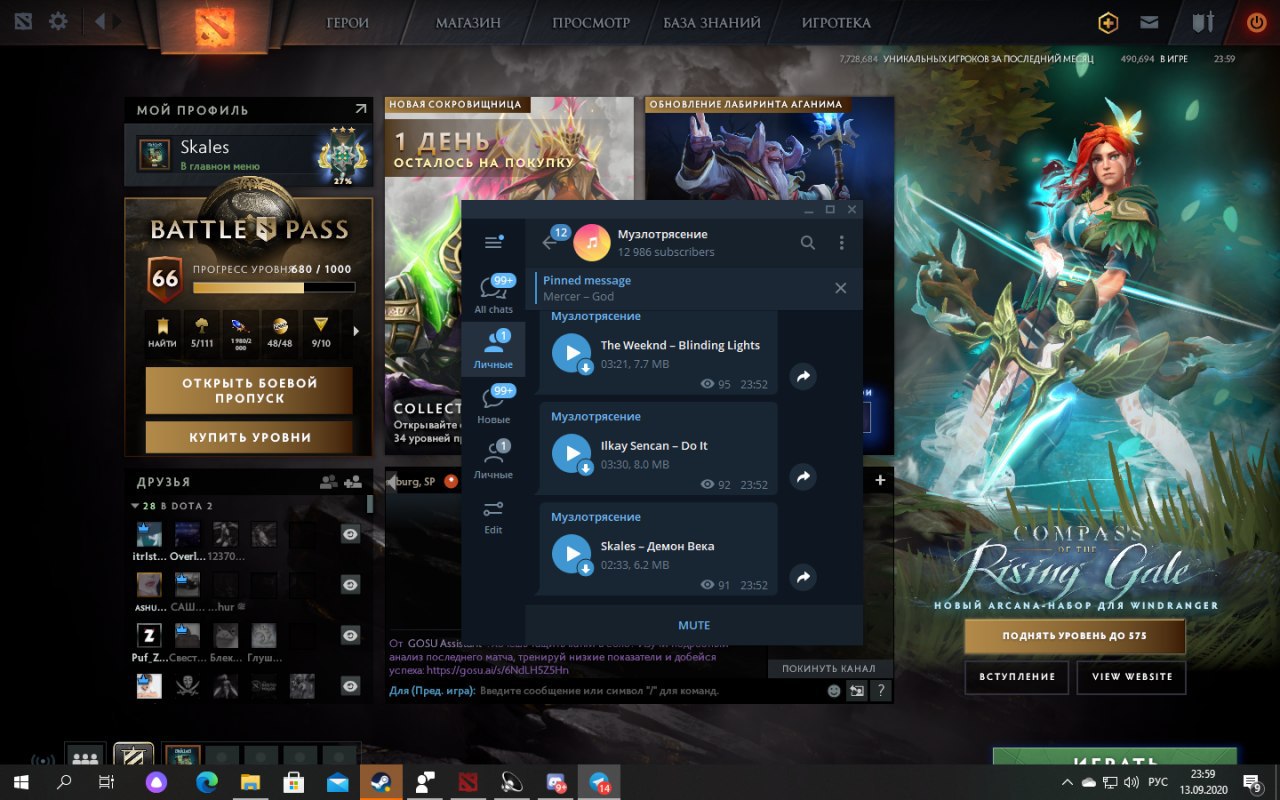
Task: Open the mail envelope in Dota header
Action: pyautogui.click(x=1150, y=22)
